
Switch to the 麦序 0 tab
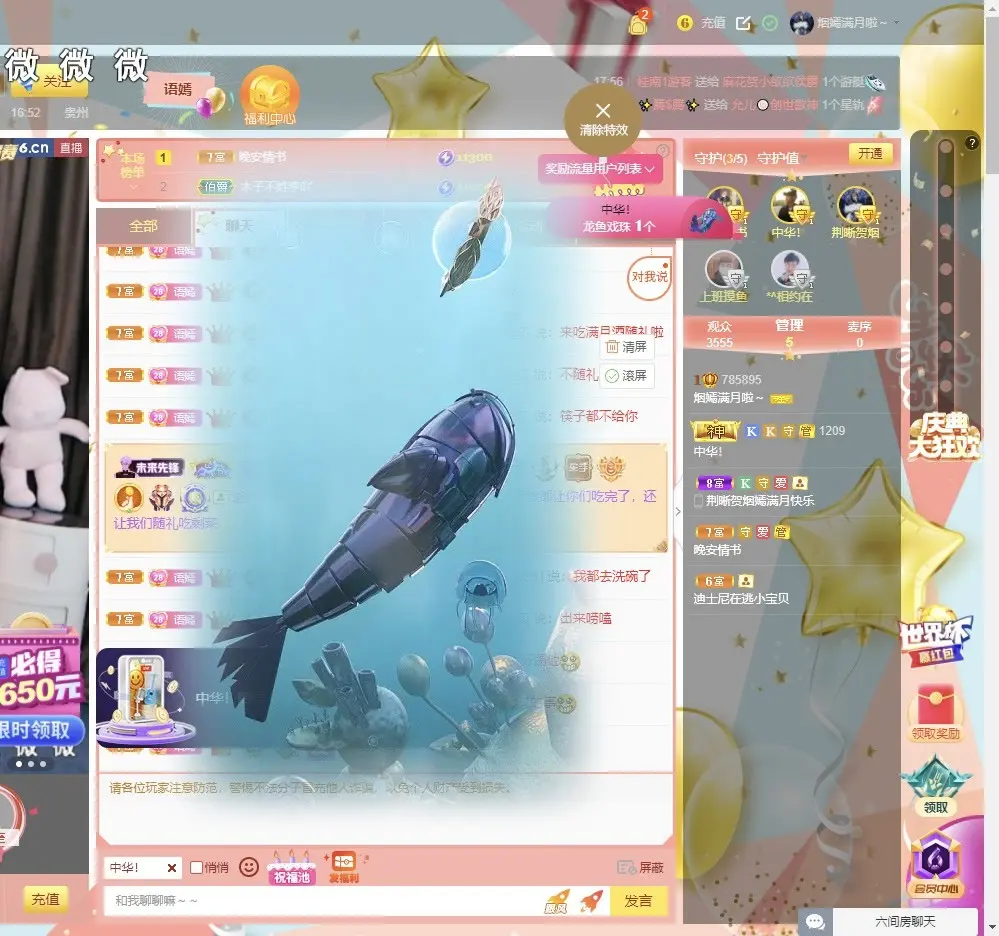pyautogui.click(x=859, y=335)
